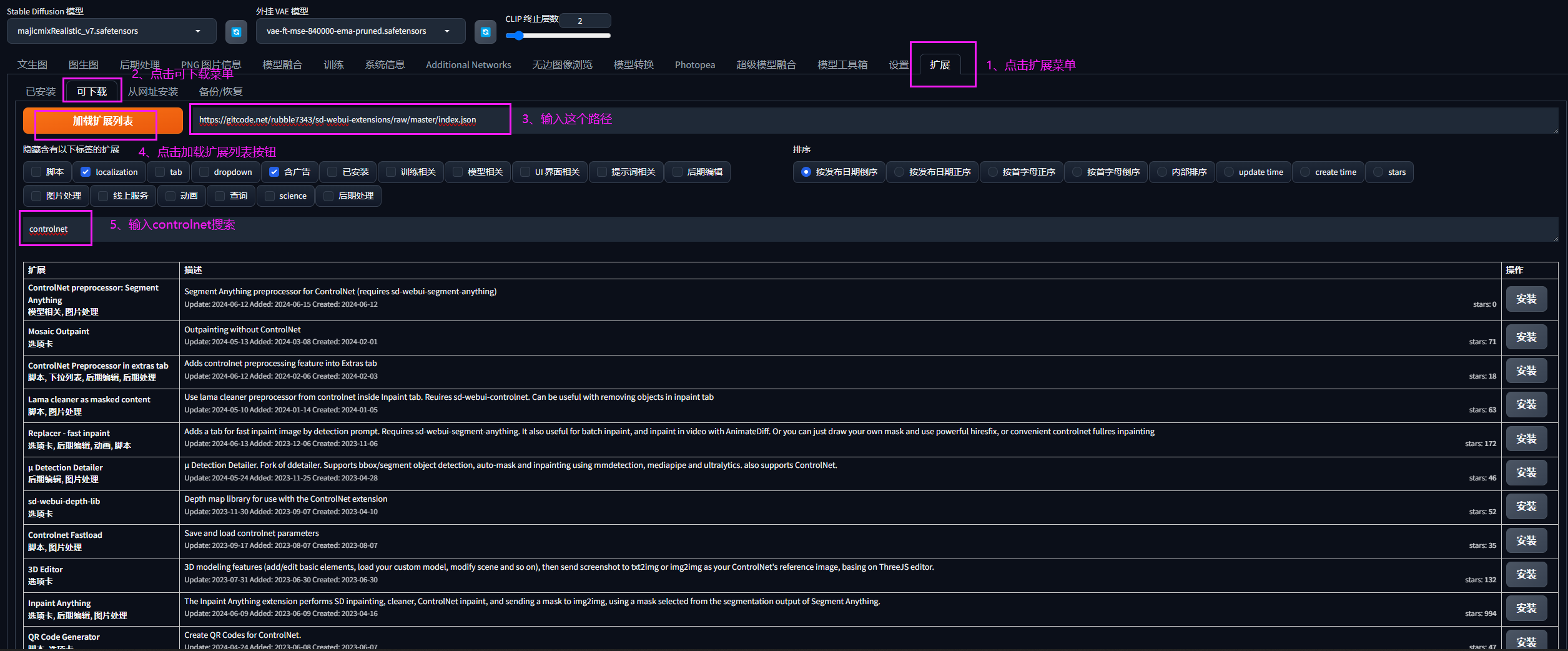Viewport: 1568px width, 651px height.
Task: Click the orange 加载扩展列表 button
Action: [103, 121]
